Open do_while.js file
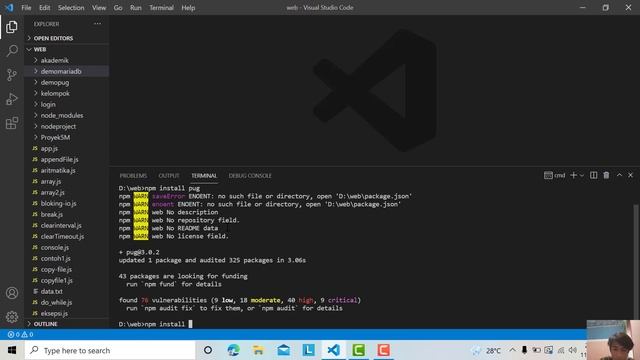The image size is (640, 360). coord(67,302)
